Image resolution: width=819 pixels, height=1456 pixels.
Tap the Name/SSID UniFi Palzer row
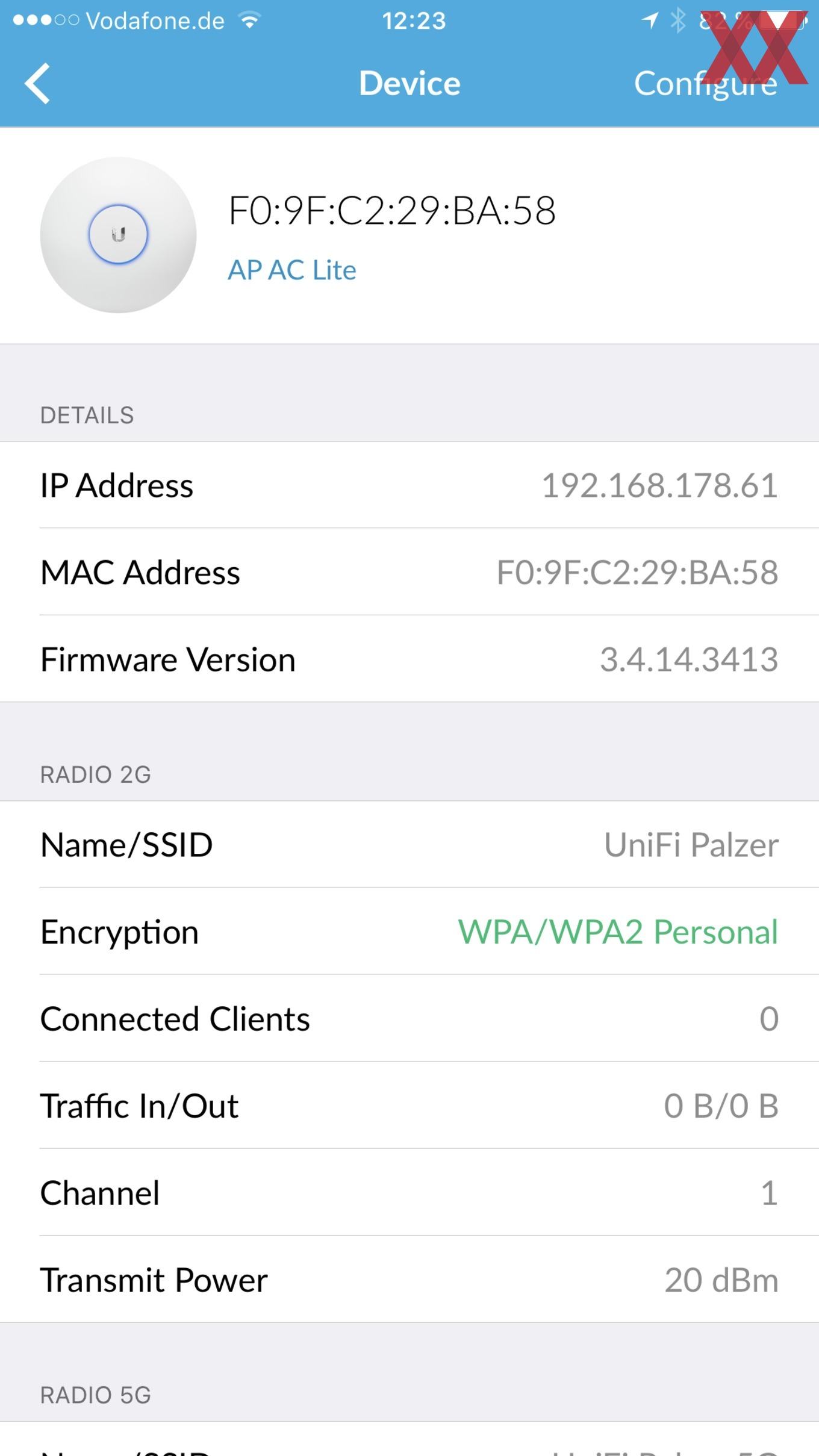[x=409, y=844]
